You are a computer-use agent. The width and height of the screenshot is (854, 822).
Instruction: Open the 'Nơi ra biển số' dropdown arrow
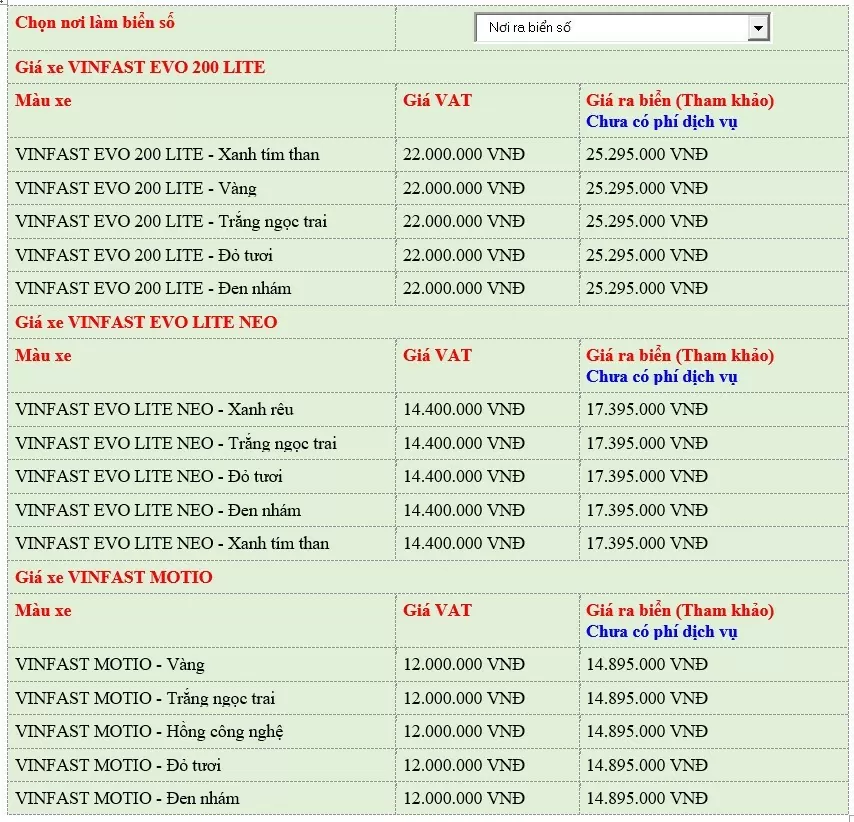click(758, 28)
